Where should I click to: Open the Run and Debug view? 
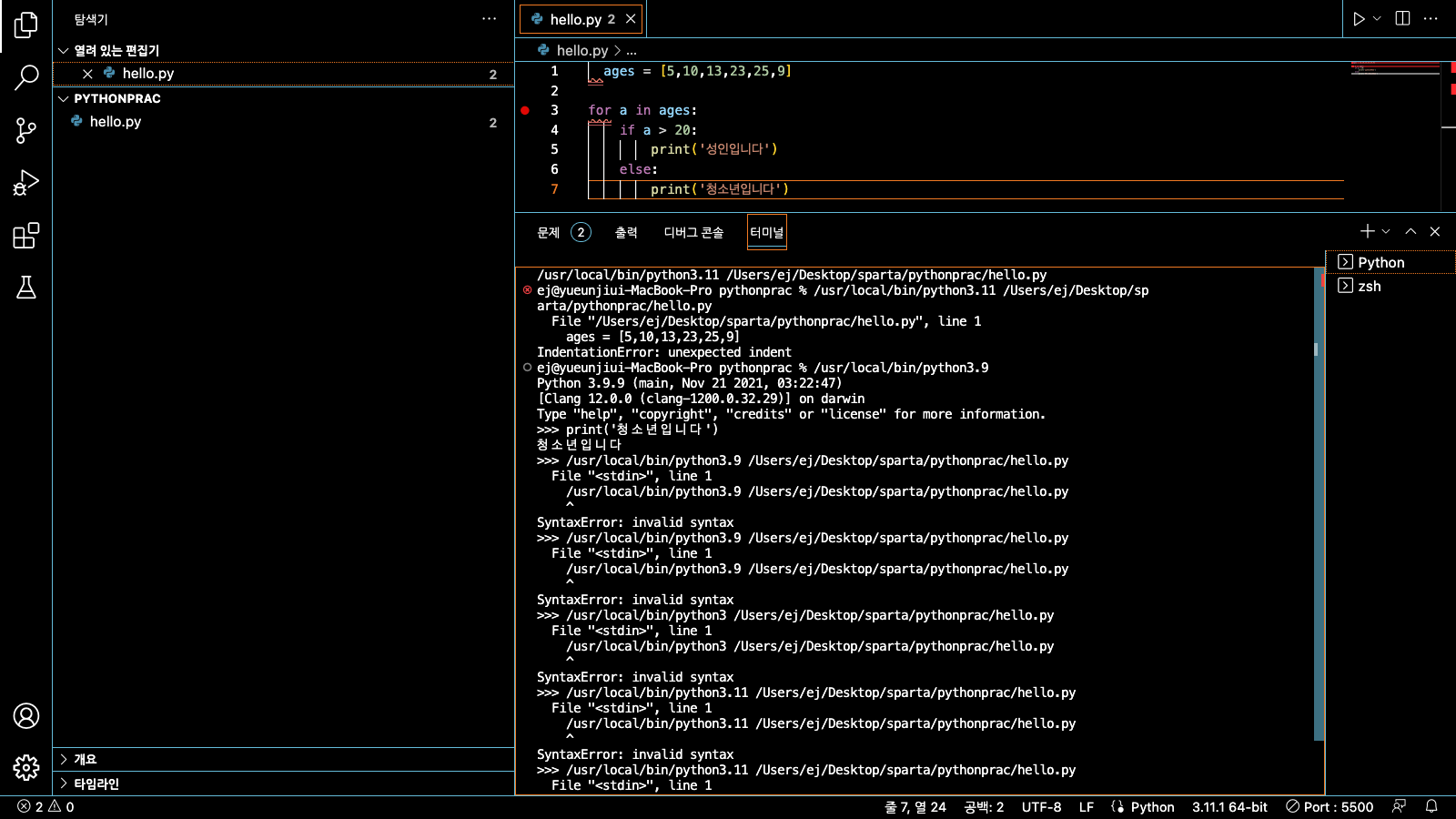tap(26, 183)
